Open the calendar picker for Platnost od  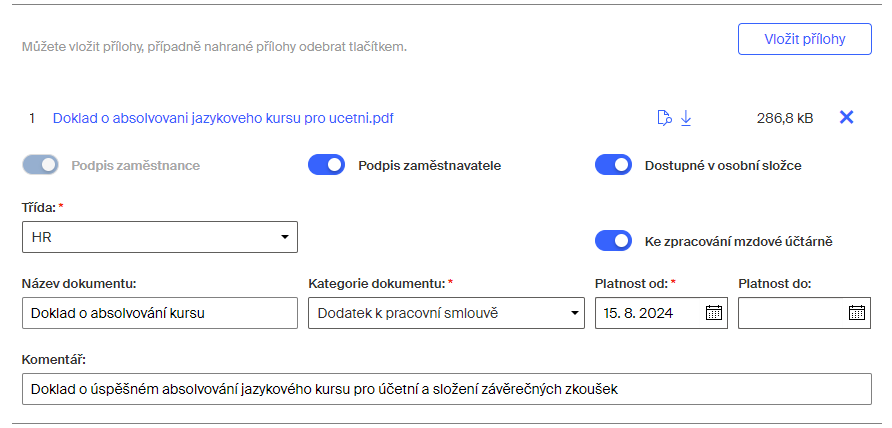pos(713,312)
